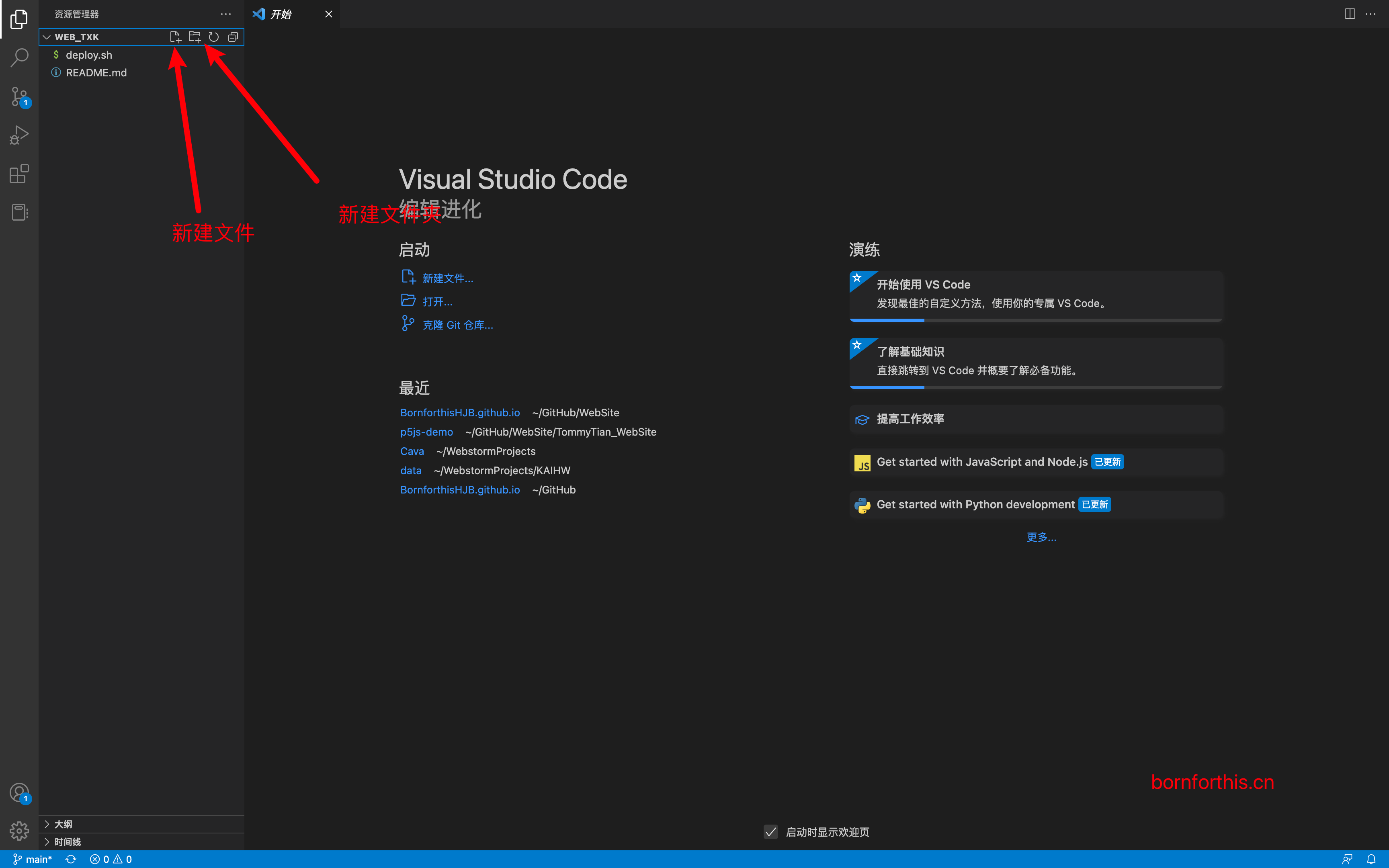Click the 资源管理器 panel title
1389x868 pixels.
tap(76, 14)
